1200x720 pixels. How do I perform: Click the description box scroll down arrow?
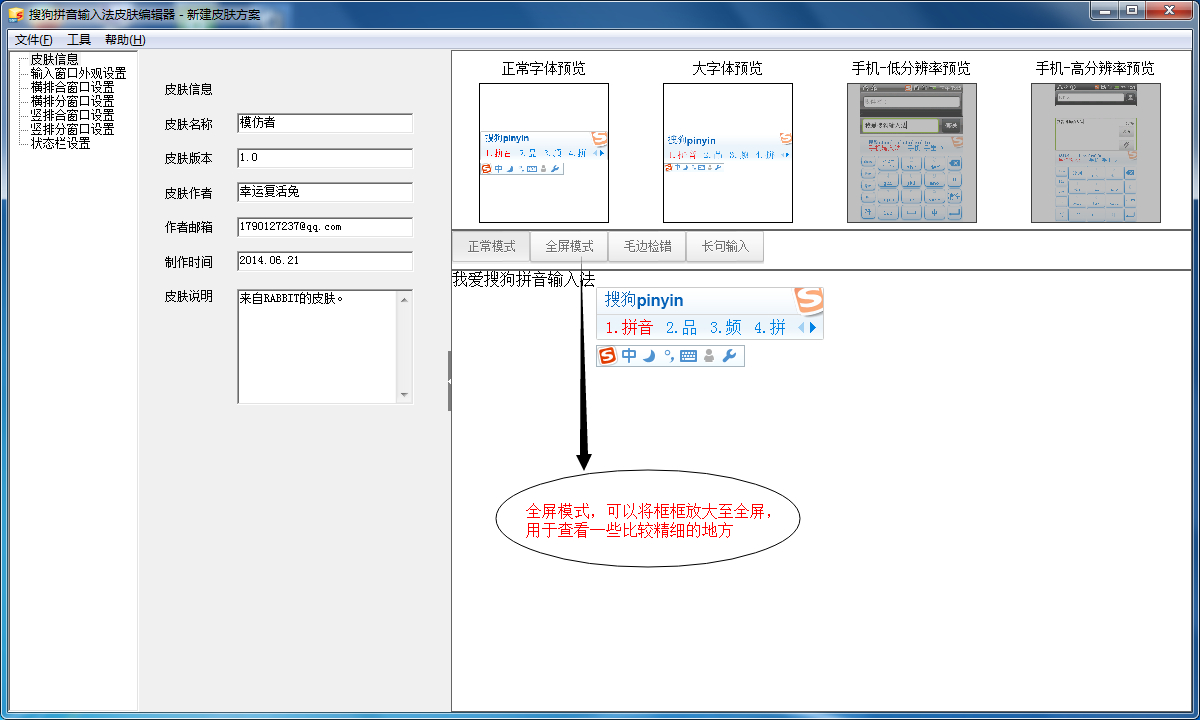click(404, 395)
